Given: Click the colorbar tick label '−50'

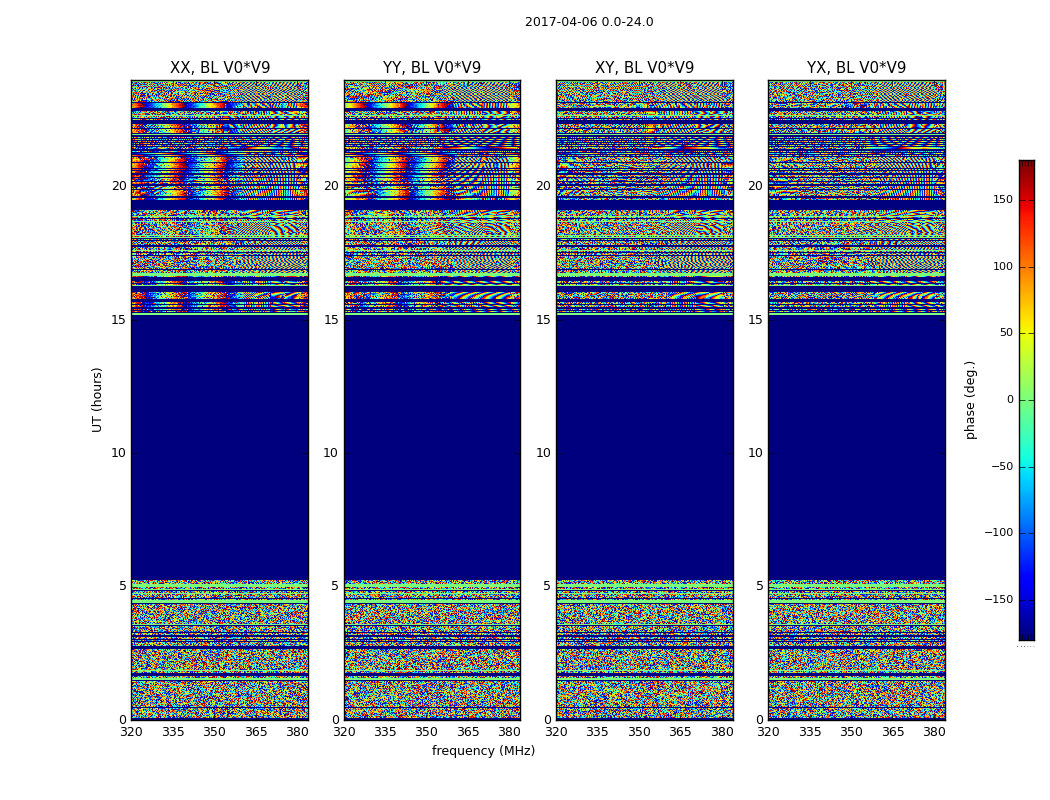Looking at the screenshot, I should point(1002,467).
